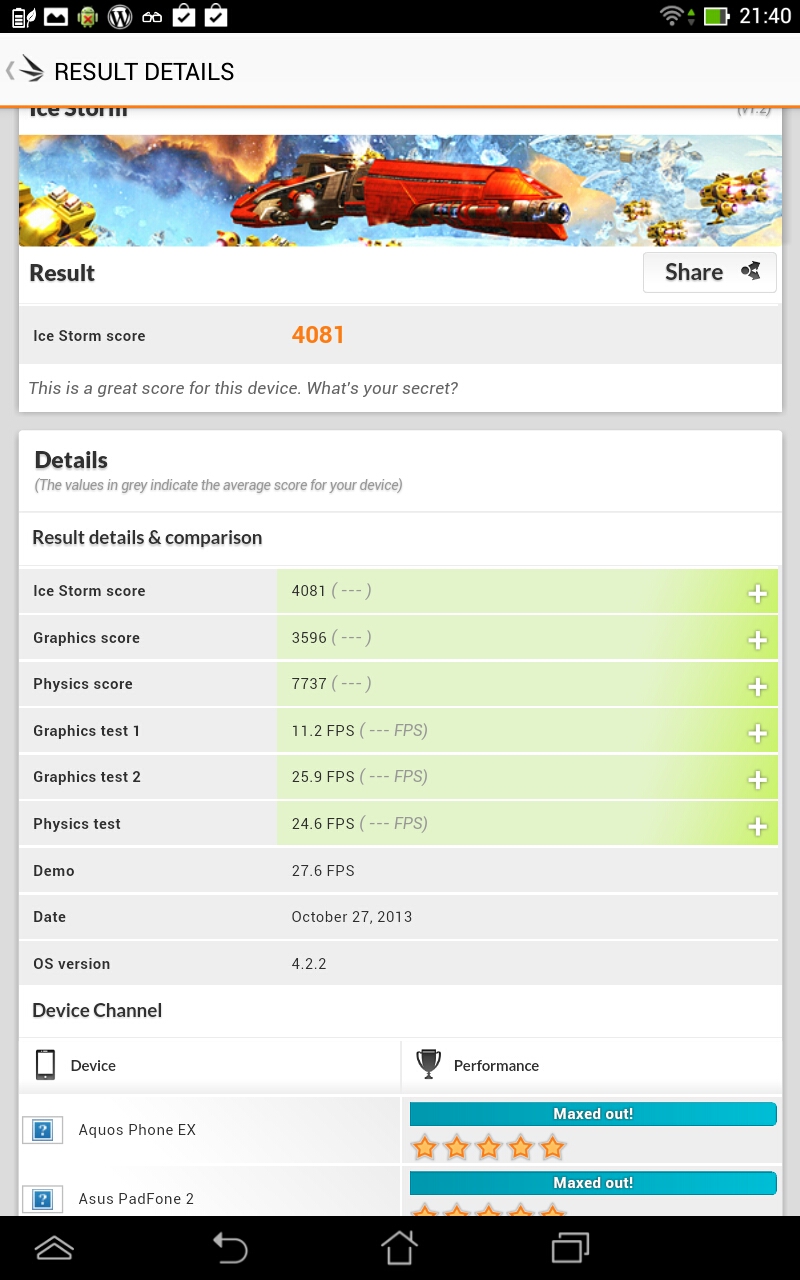Open the Asus PadFone 2 device entry
This screenshot has width=800, height=1280.
point(136,1198)
